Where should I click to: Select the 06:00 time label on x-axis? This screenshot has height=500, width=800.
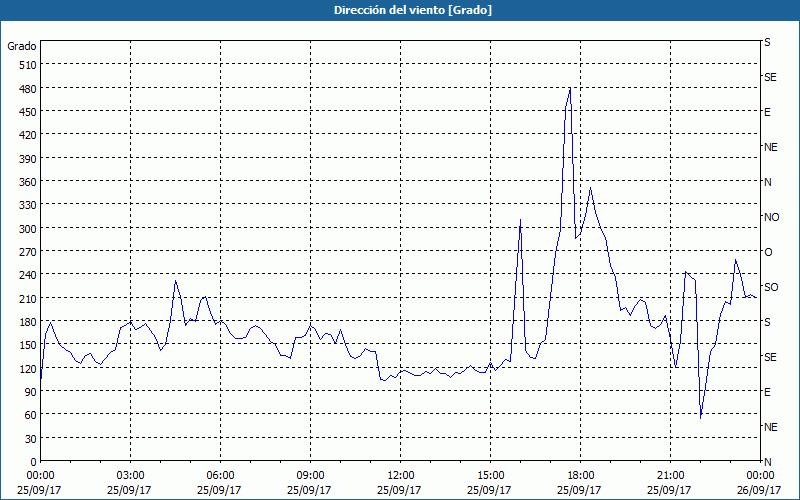pos(220,476)
